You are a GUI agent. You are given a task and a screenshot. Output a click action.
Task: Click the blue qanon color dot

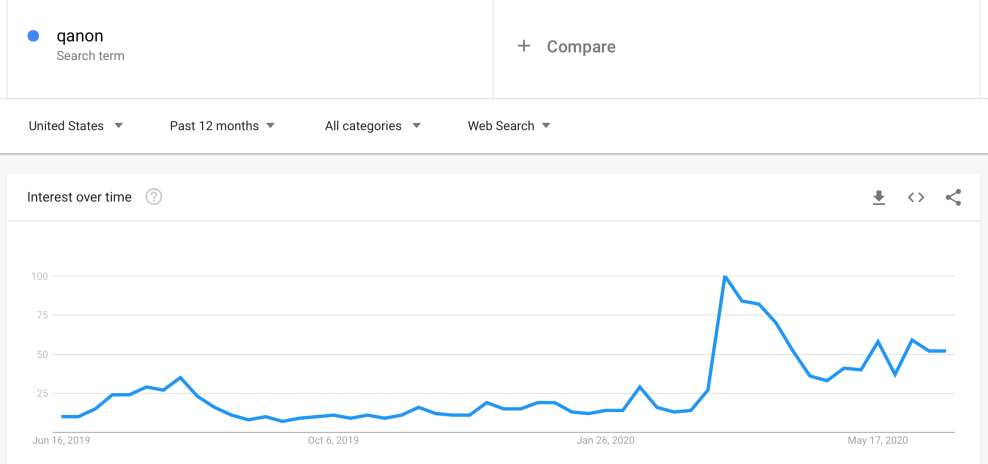click(33, 36)
